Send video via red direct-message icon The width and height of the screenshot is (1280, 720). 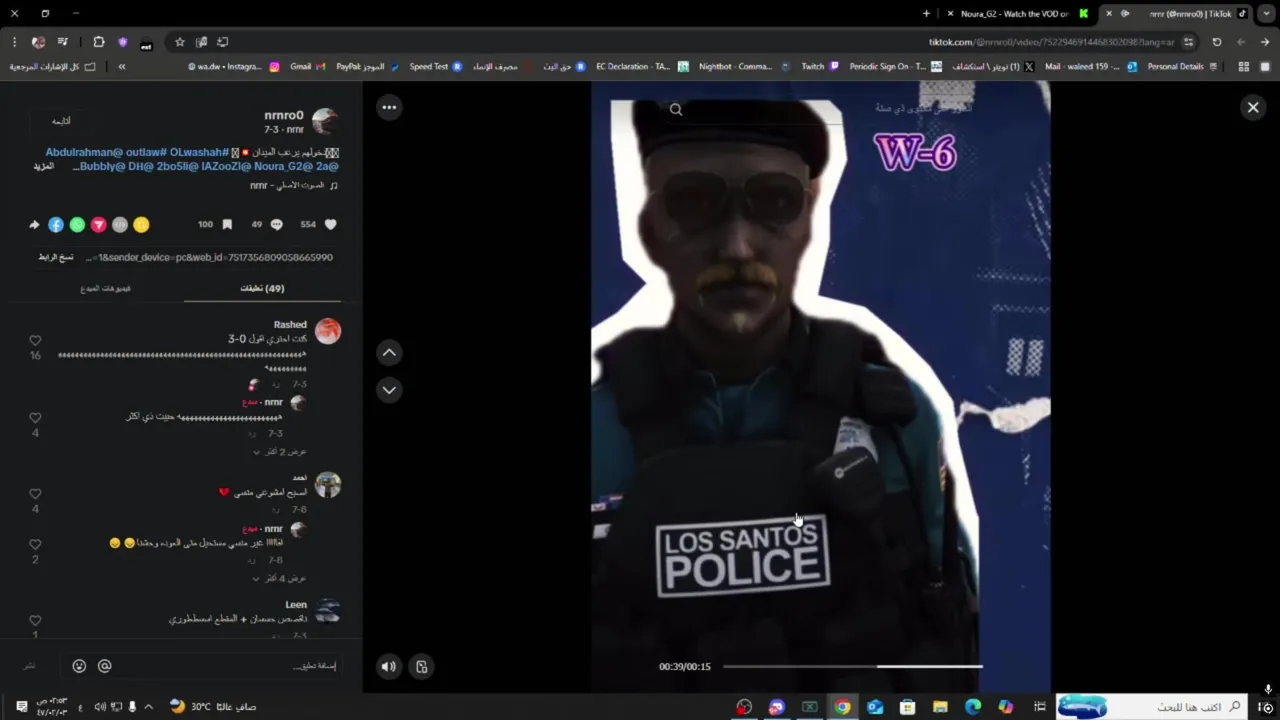tap(98, 225)
